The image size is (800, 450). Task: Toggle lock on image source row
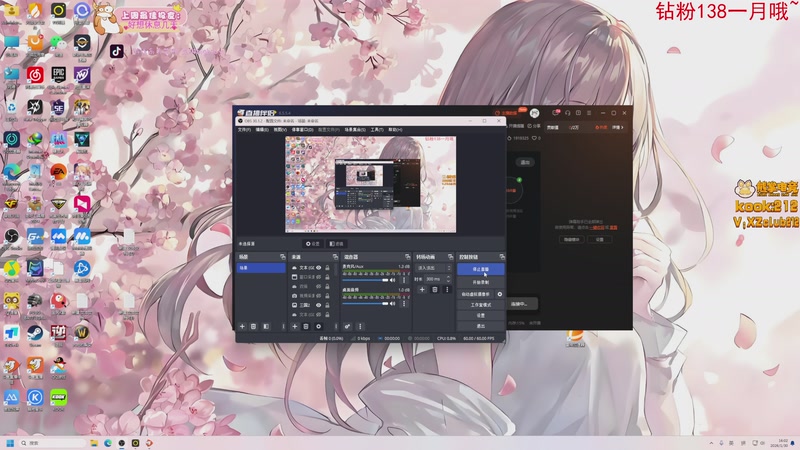coord(327,305)
